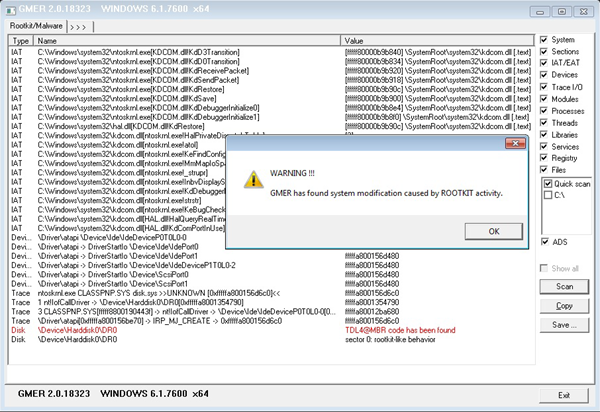Toggle the Processes checkbox
The width and height of the screenshot is (600, 412).
pos(544,111)
